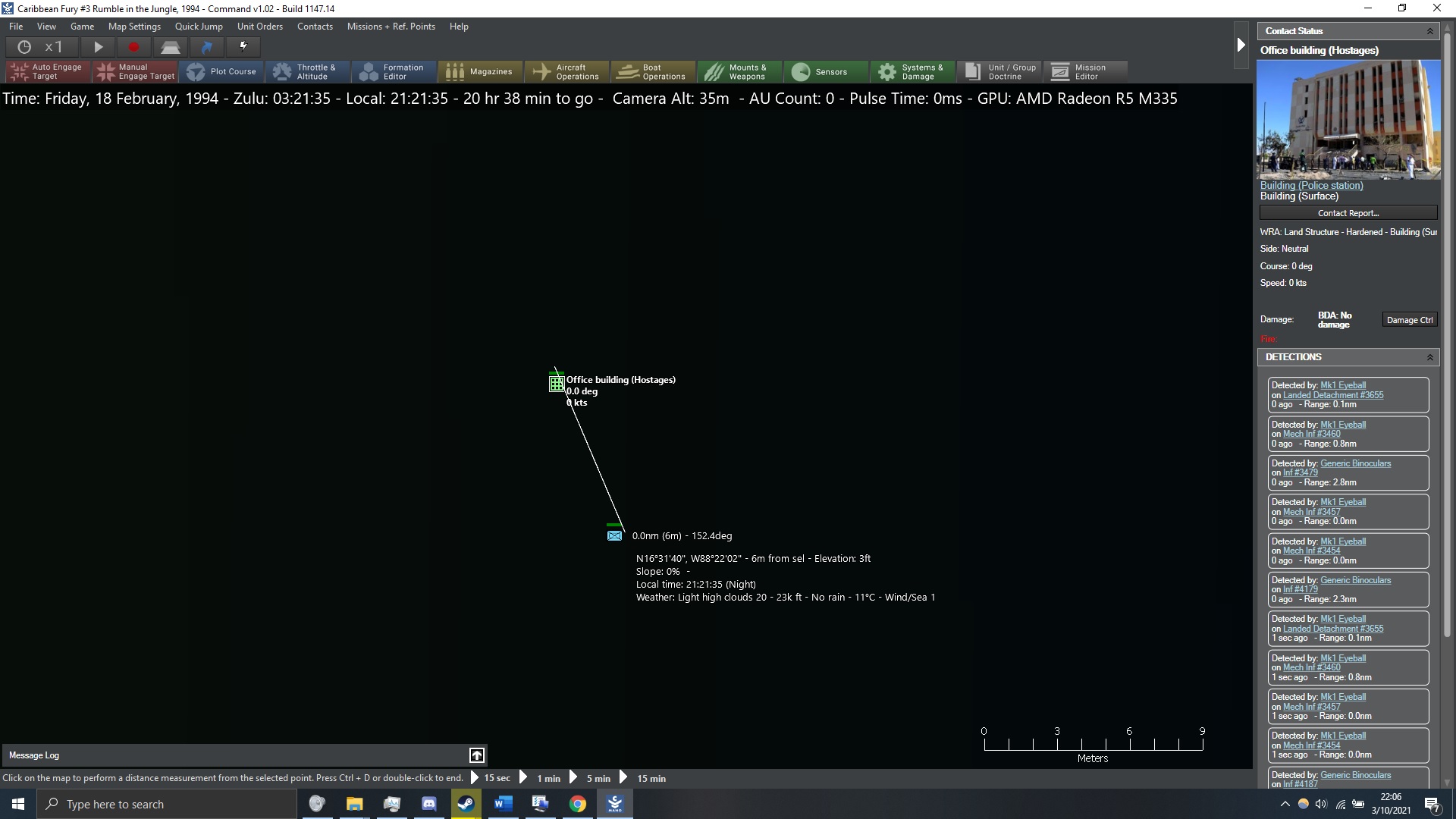Select the Auto Engage Target tool
This screenshot has height=819, width=1456.
coord(45,71)
